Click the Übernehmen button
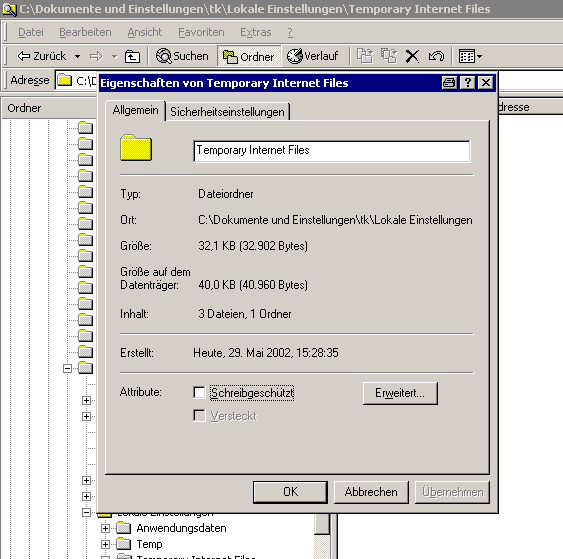This screenshot has width=563, height=559. 452,492
